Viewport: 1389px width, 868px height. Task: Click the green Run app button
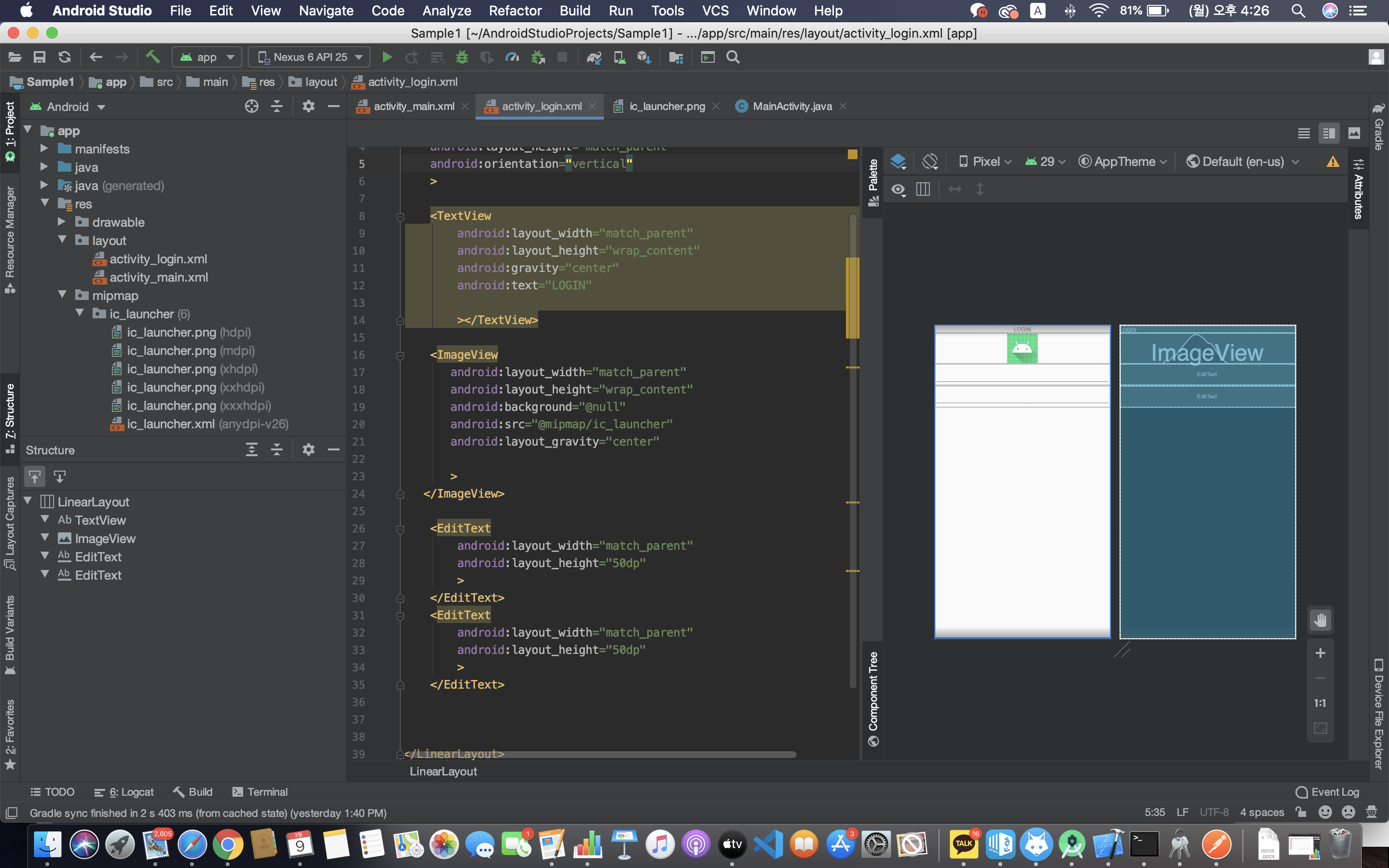pyautogui.click(x=387, y=57)
